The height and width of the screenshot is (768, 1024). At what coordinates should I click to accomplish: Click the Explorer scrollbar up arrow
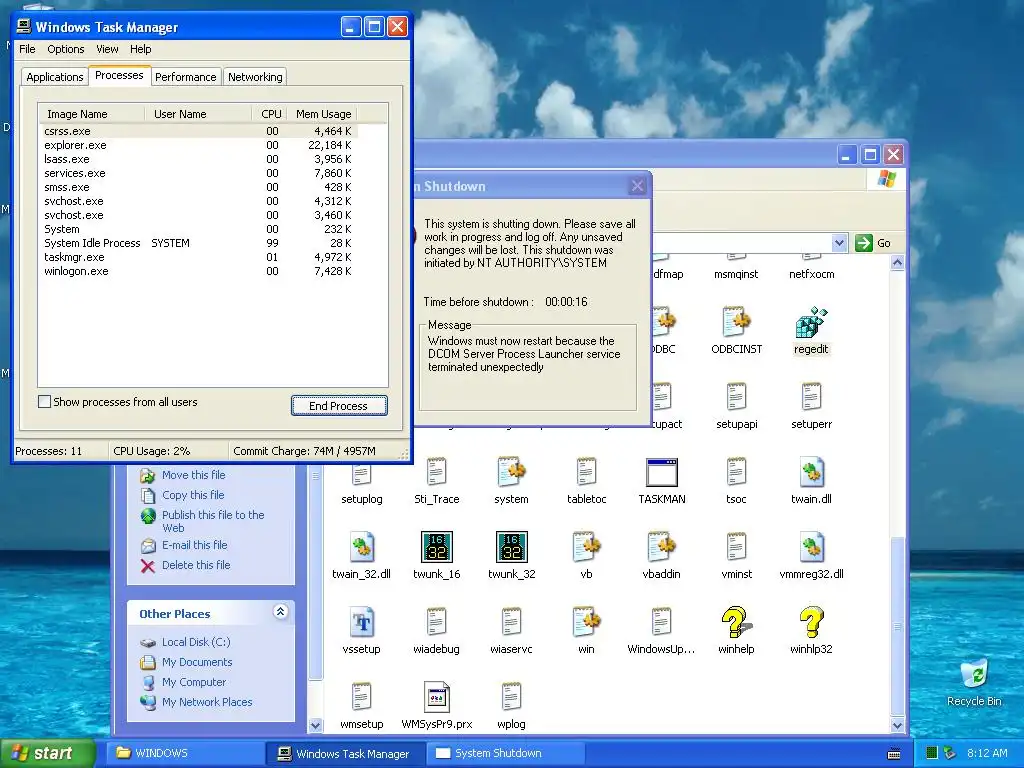tap(897, 263)
